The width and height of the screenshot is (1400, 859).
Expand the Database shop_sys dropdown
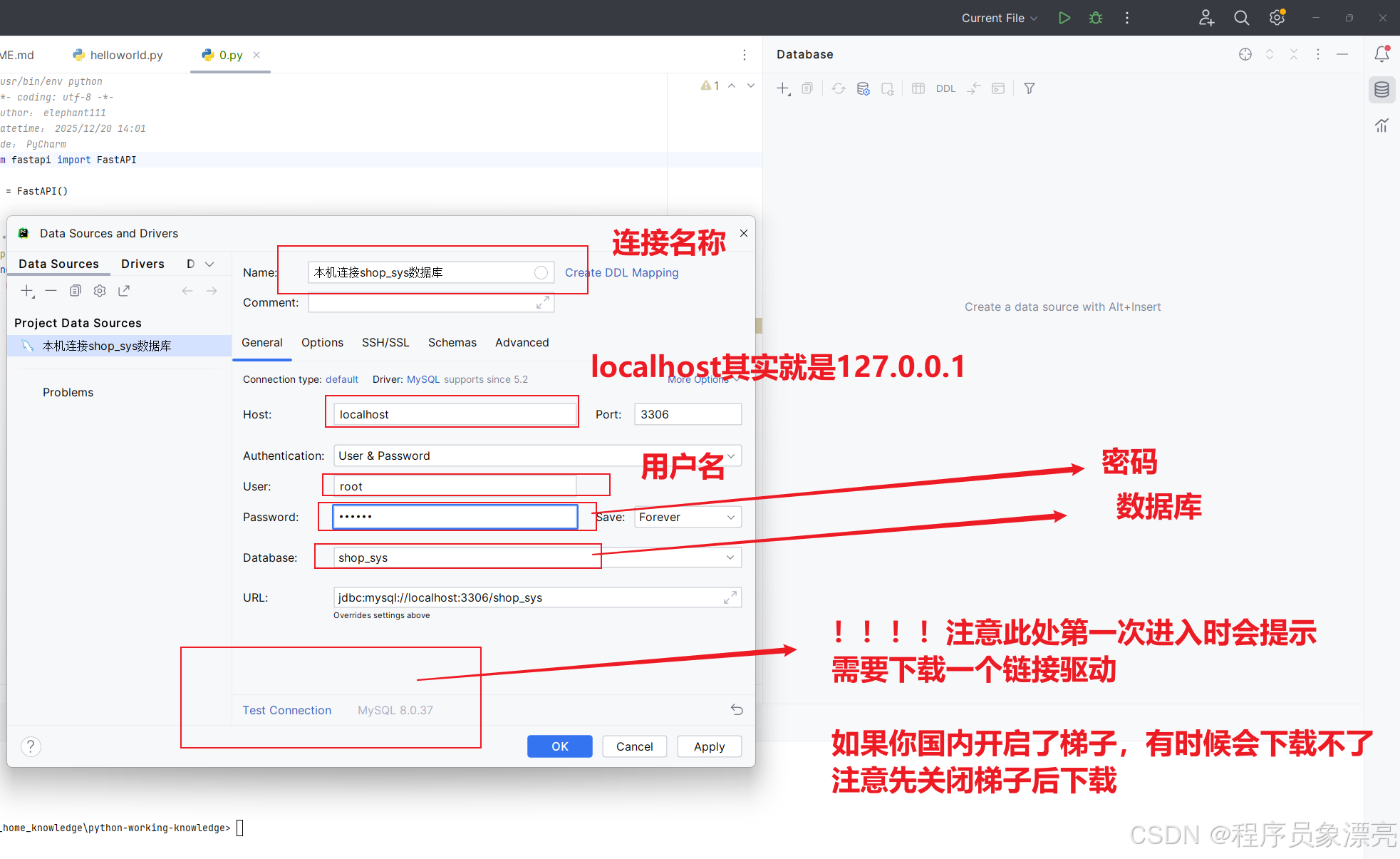(730, 557)
